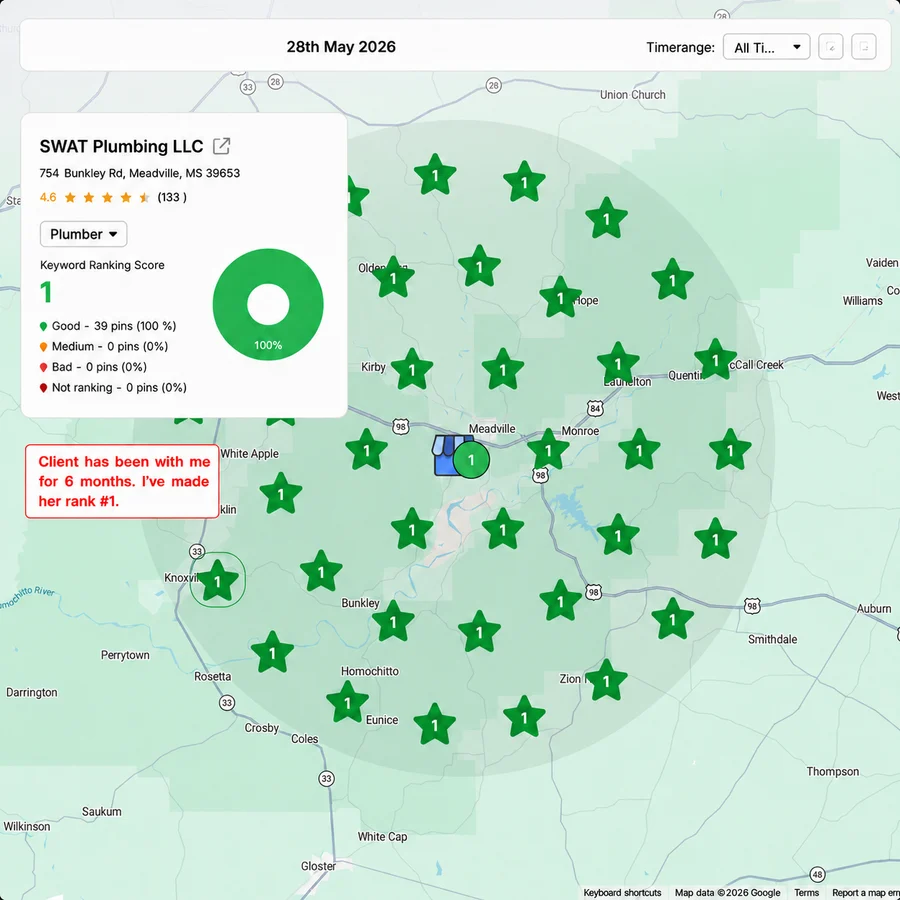
Task: Click the White Cap label on map
Action: tap(382, 837)
